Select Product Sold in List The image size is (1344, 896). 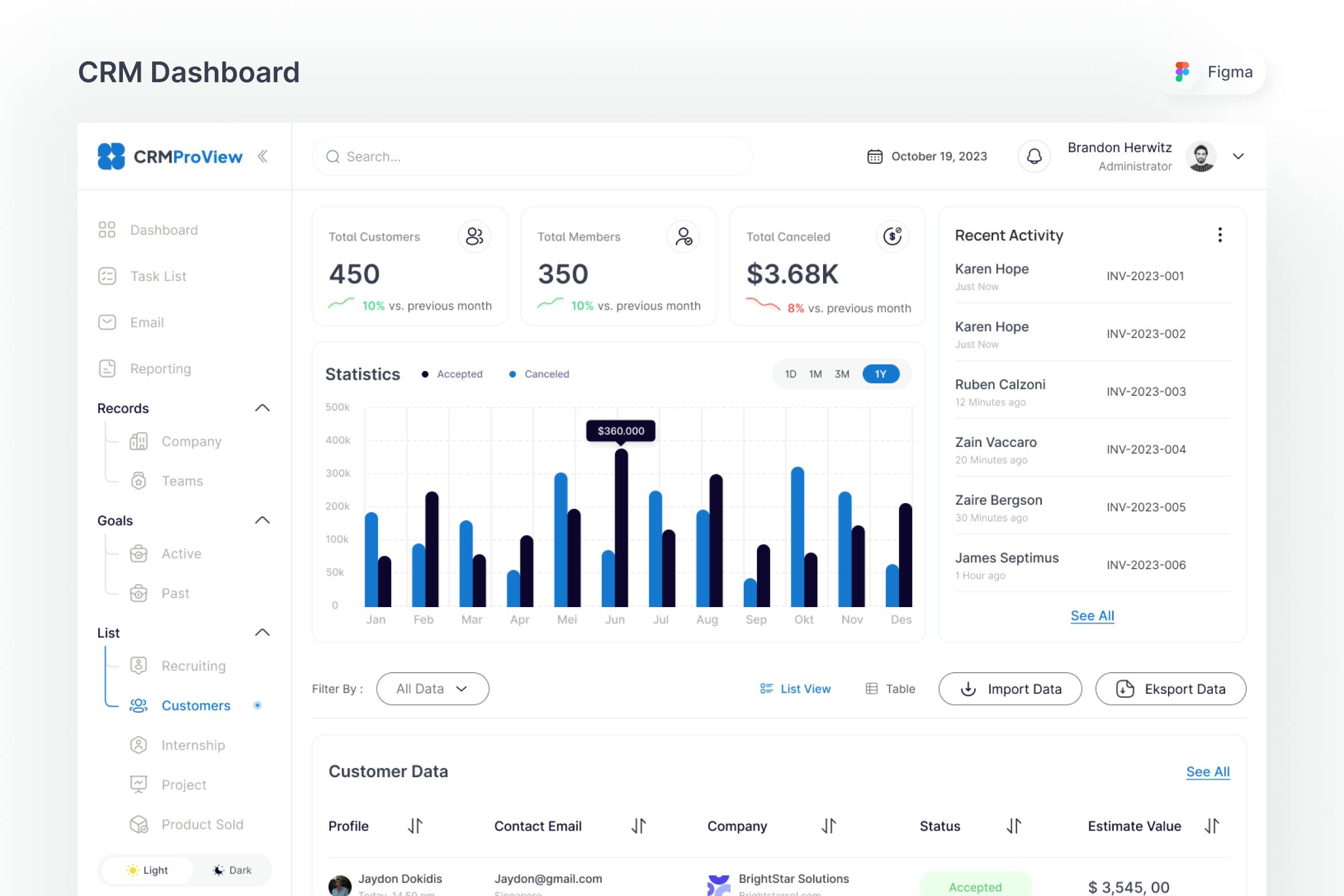[x=187, y=824]
